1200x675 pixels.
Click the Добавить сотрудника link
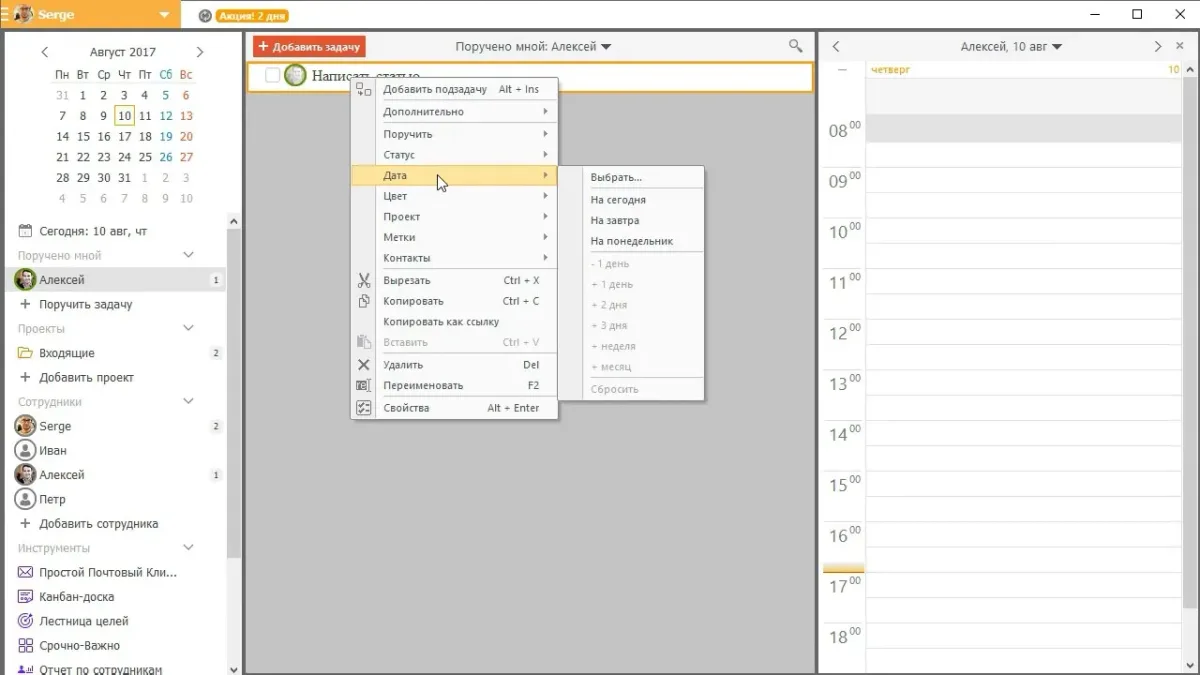(98, 524)
